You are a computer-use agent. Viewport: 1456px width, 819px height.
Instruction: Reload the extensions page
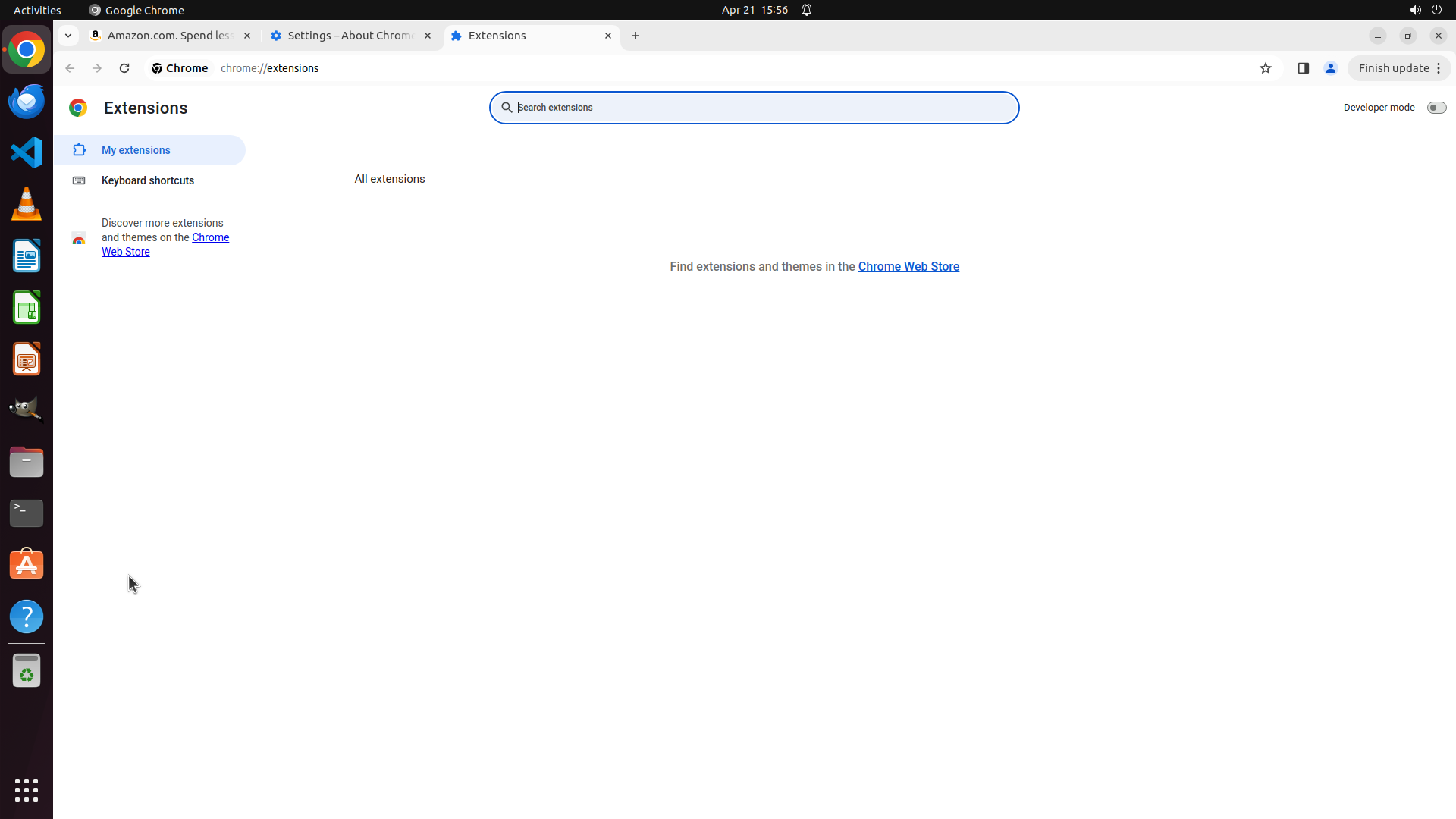(x=124, y=68)
